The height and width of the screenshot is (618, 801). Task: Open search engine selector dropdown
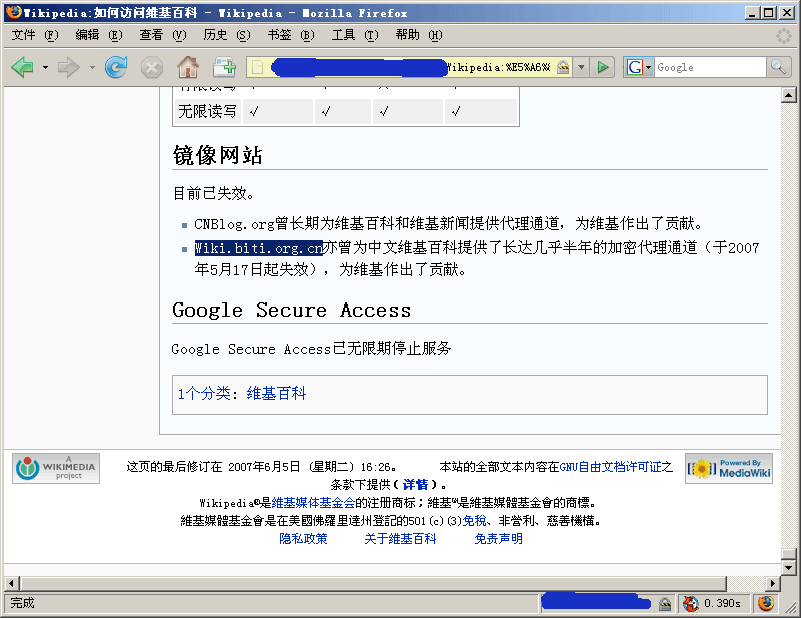tap(648, 67)
